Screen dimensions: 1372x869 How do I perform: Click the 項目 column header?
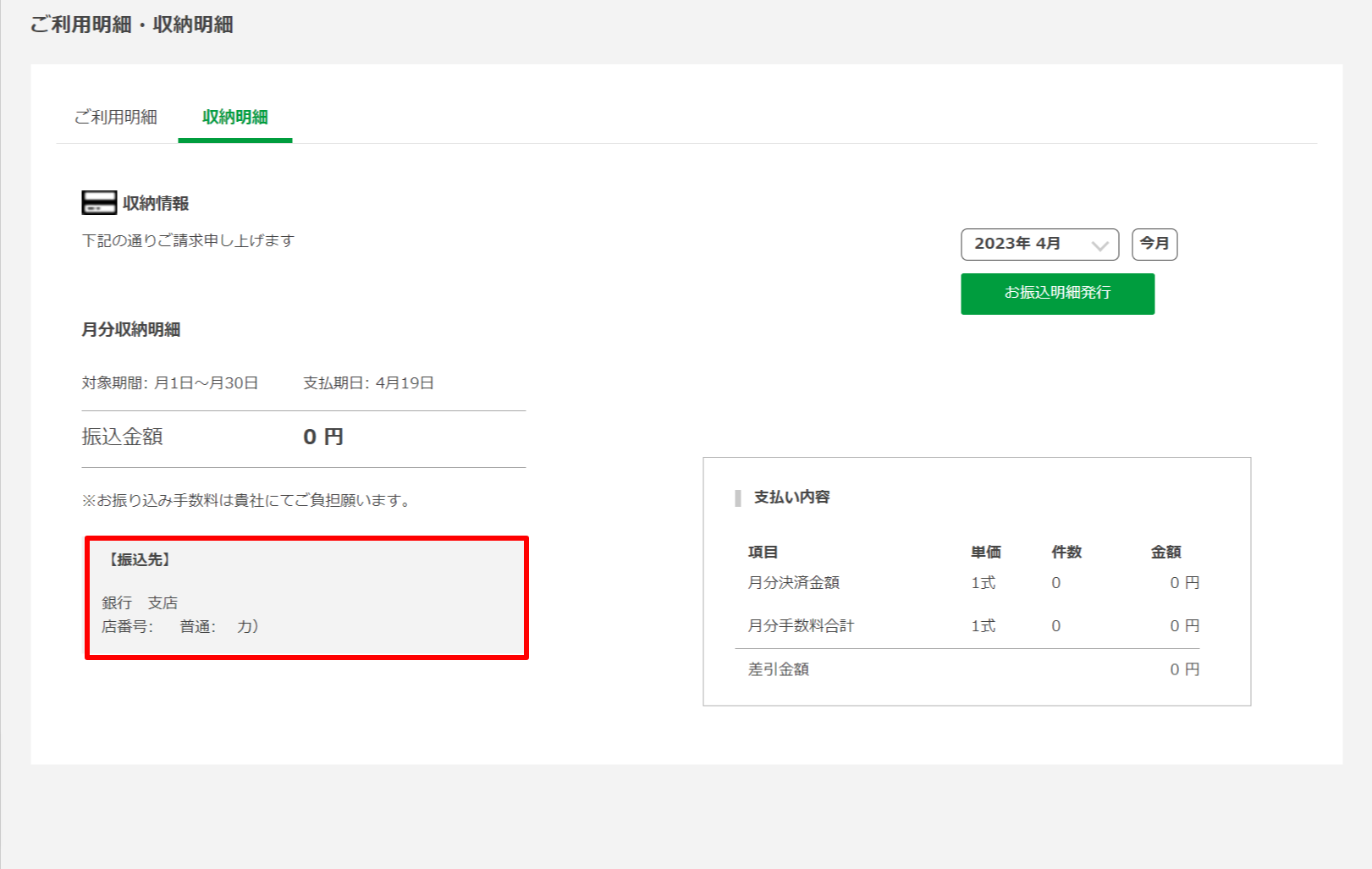(x=763, y=553)
